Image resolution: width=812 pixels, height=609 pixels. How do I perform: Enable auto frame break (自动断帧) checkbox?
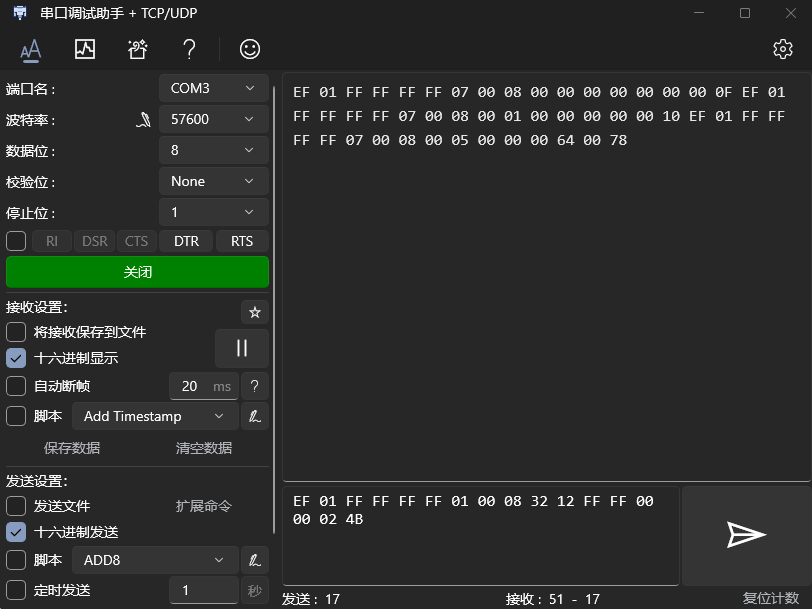(16, 386)
